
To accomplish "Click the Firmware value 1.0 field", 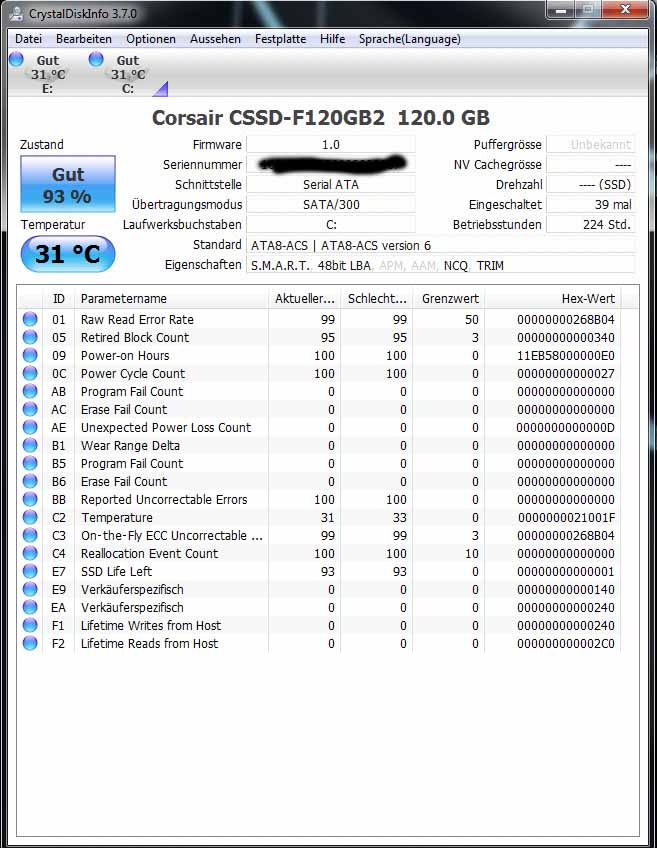I will (331, 144).
